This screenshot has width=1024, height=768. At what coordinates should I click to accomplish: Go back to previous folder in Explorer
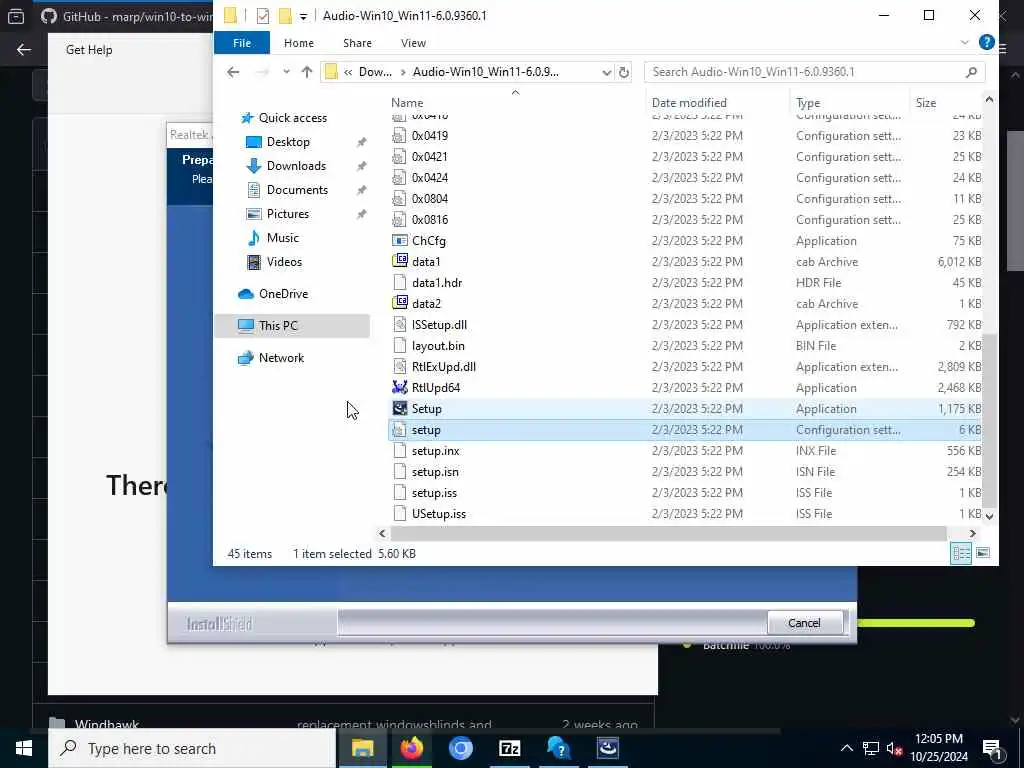(233, 72)
